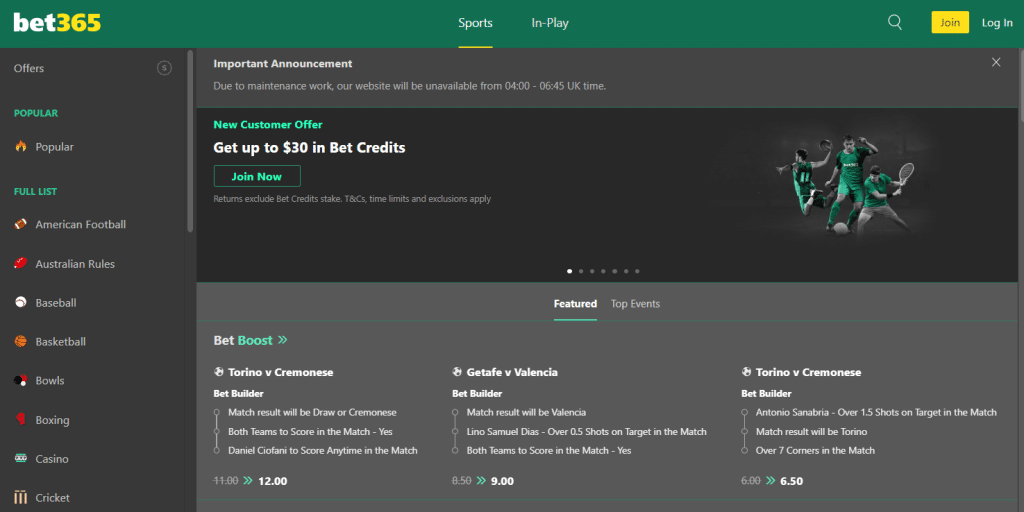Click Torino v Cremonese title above 6.50 odds
The width and height of the screenshot is (1024, 512).
[x=808, y=372]
